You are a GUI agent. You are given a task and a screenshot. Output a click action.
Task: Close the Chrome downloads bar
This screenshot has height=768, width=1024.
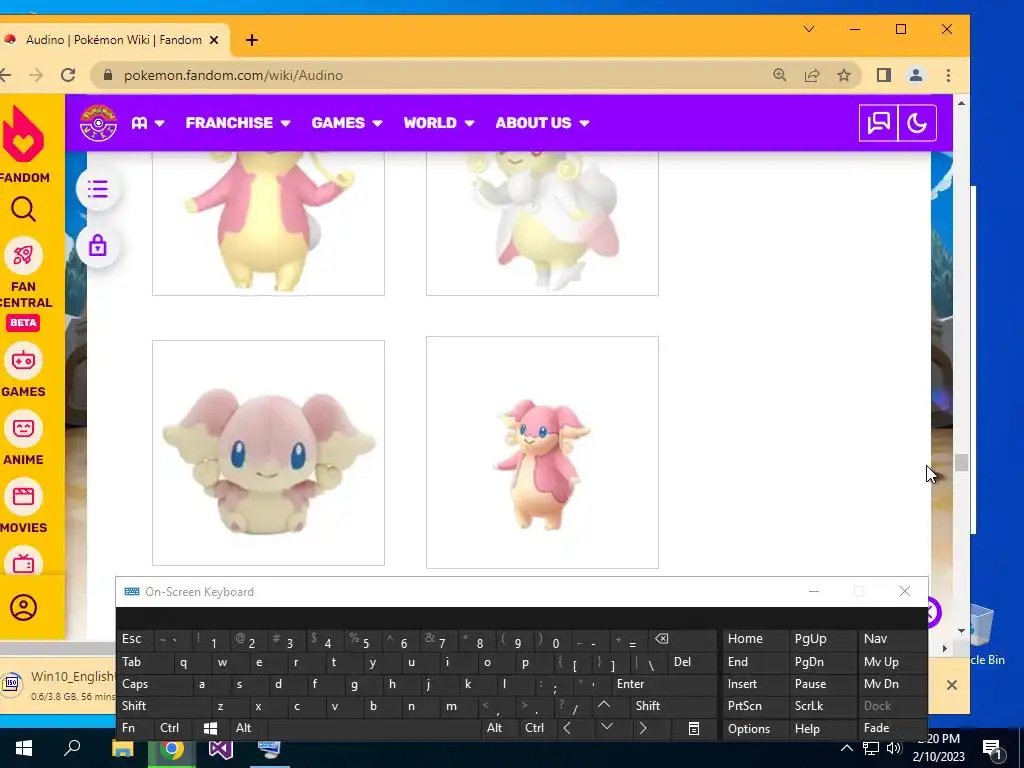[952, 685]
